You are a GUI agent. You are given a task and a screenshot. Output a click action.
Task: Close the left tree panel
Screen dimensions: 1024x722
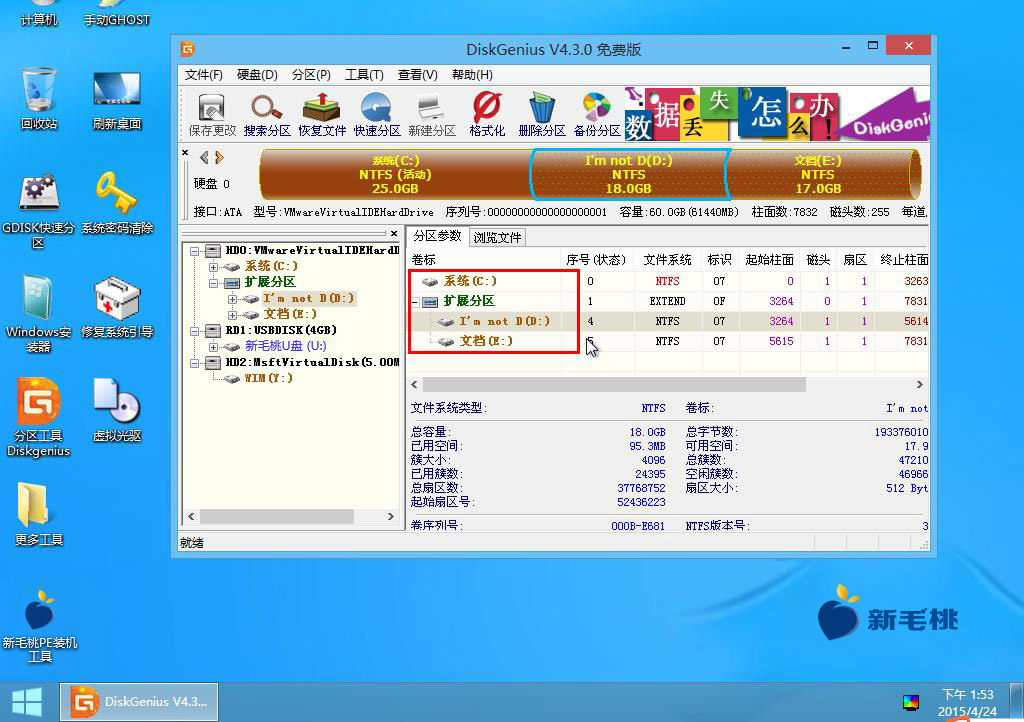coord(394,233)
